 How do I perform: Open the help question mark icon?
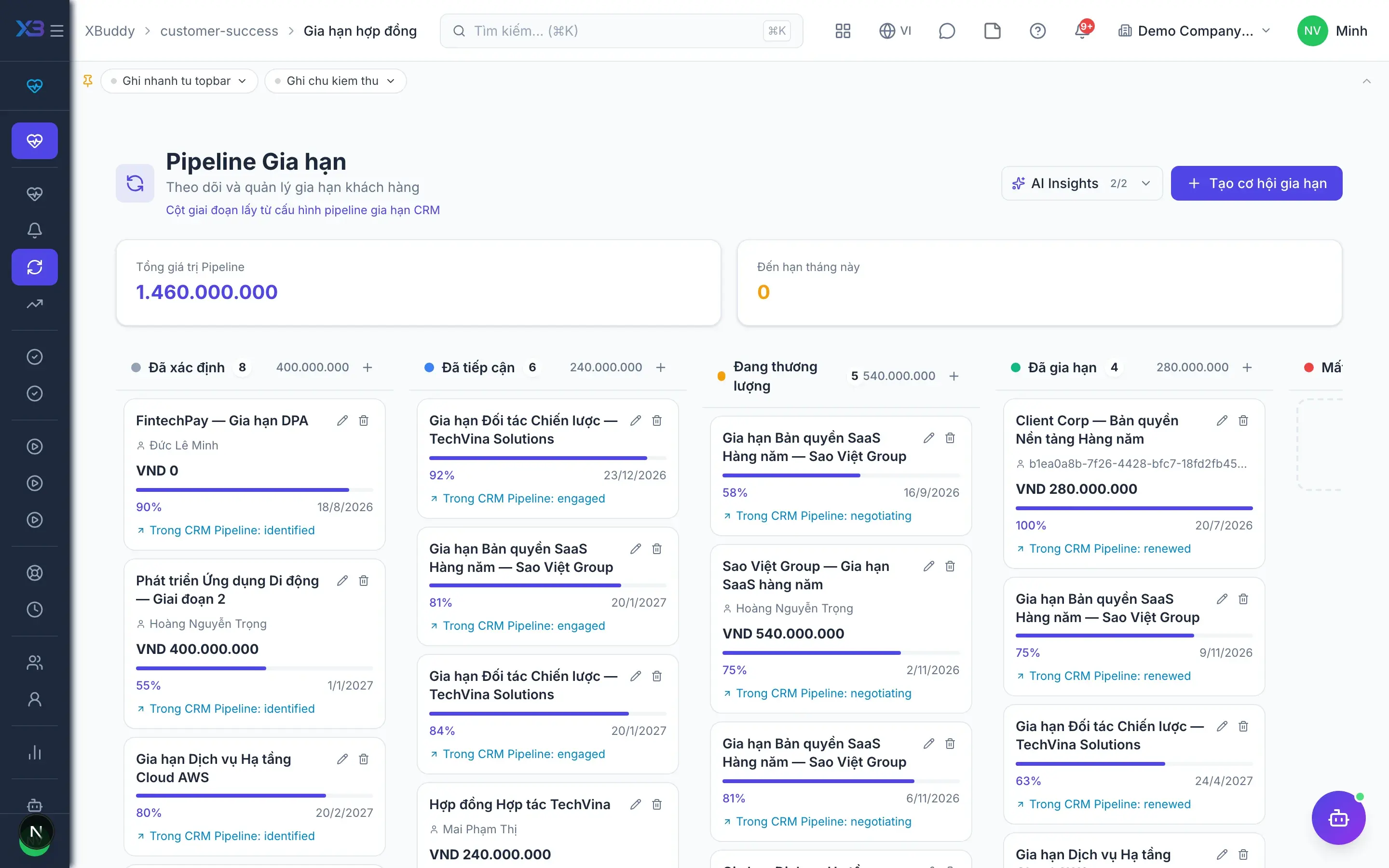(1037, 31)
